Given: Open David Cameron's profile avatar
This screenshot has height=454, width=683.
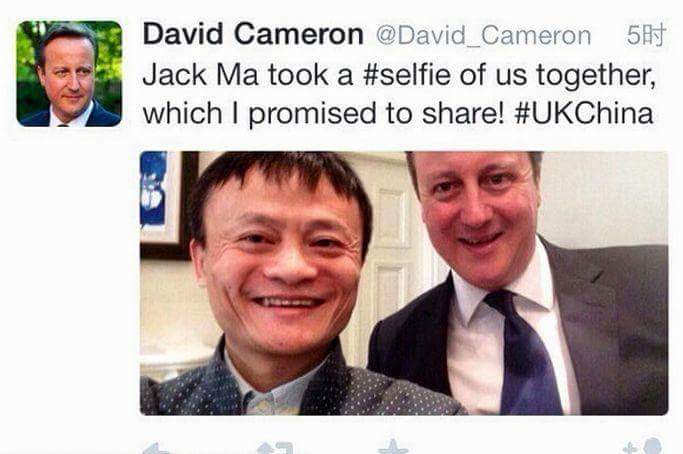Looking at the screenshot, I should pyautogui.click(x=69, y=74).
